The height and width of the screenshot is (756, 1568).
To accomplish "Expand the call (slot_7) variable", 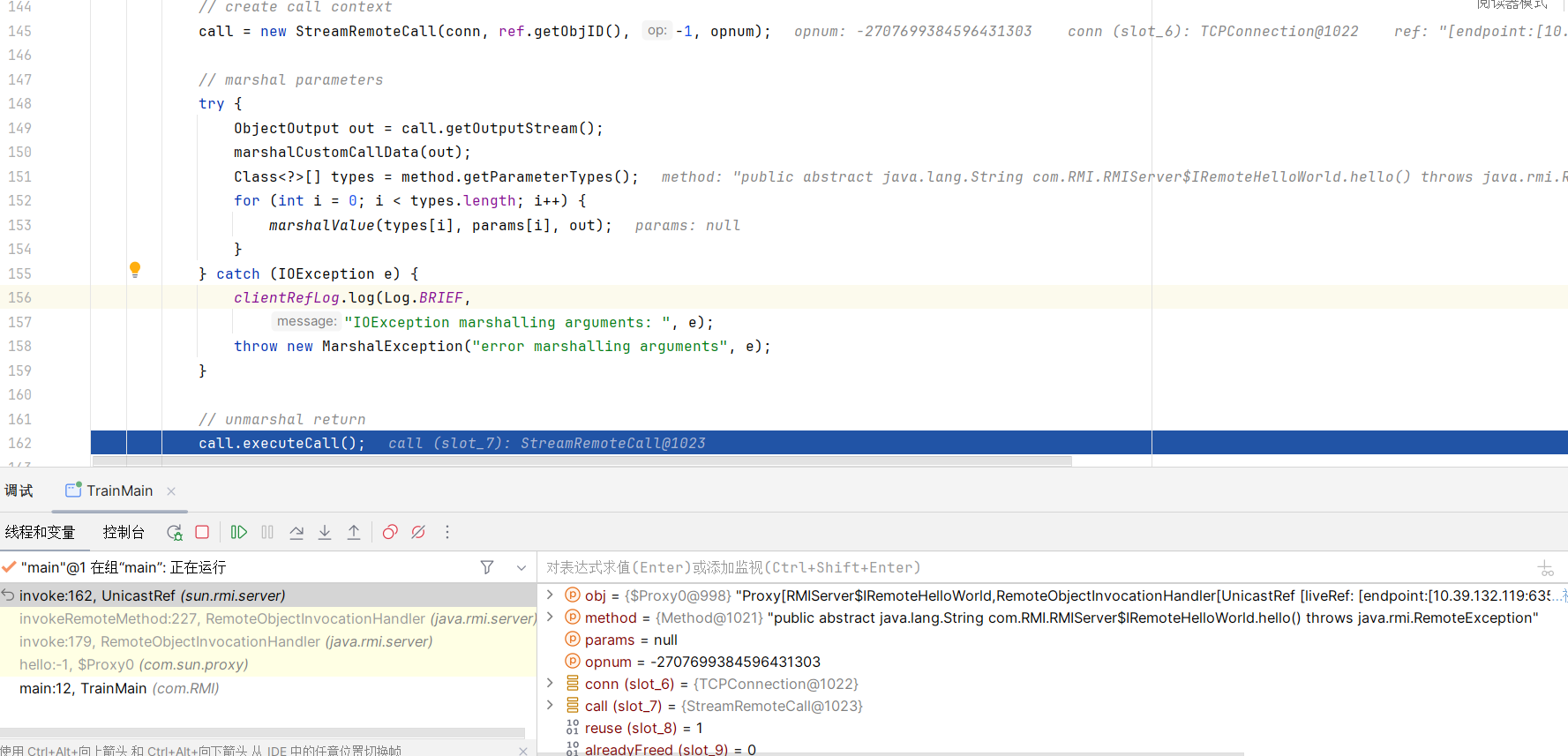I will pyautogui.click(x=551, y=705).
